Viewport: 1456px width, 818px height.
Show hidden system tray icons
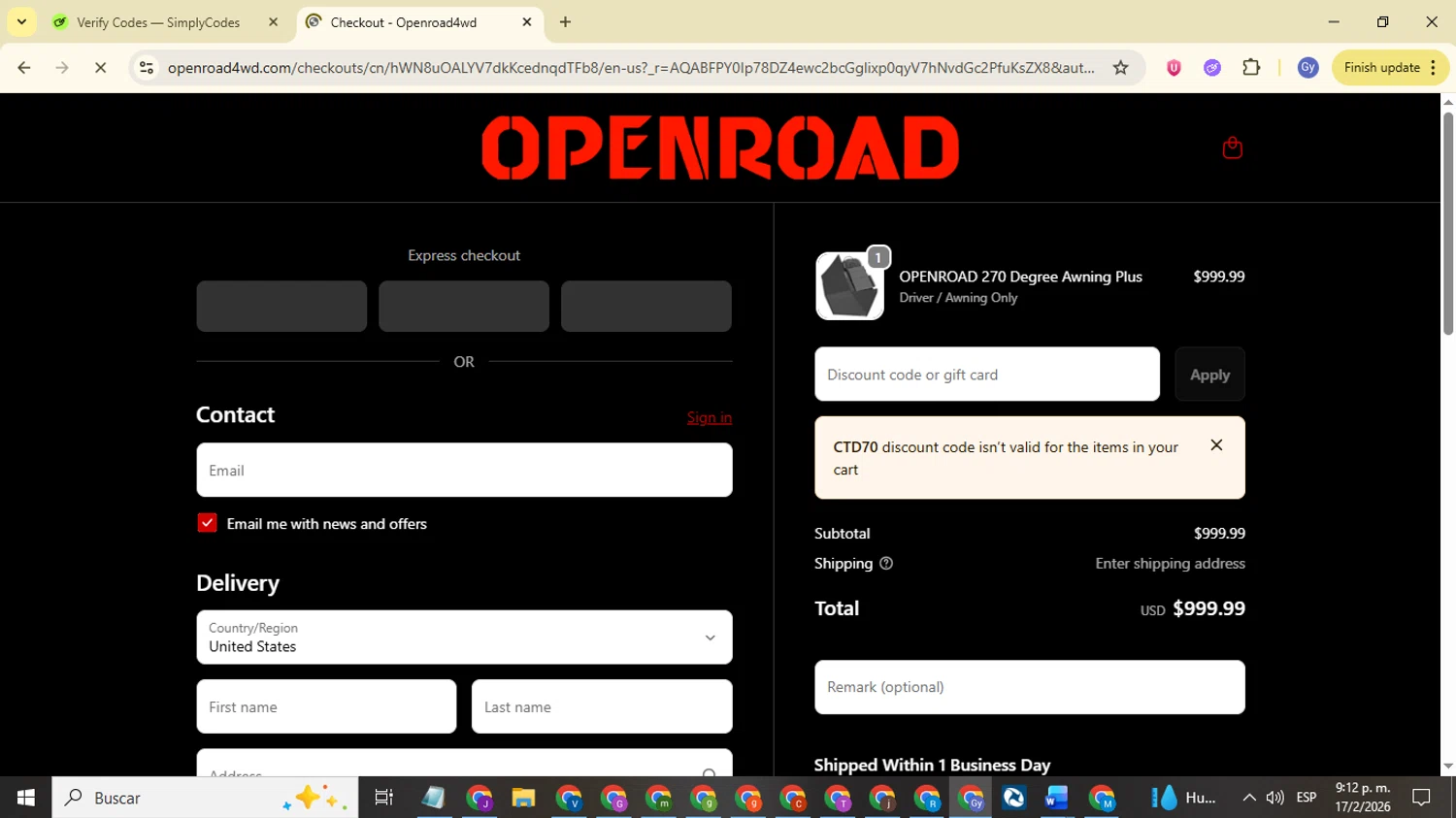[1249, 798]
